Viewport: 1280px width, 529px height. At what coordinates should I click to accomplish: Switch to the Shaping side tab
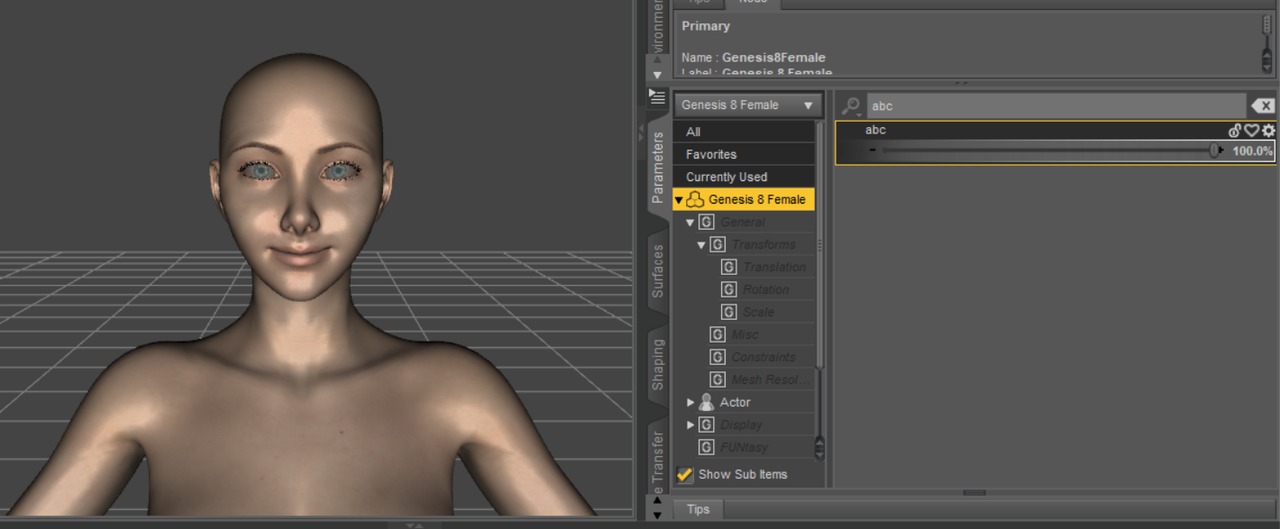pyautogui.click(x=657, y=364)
